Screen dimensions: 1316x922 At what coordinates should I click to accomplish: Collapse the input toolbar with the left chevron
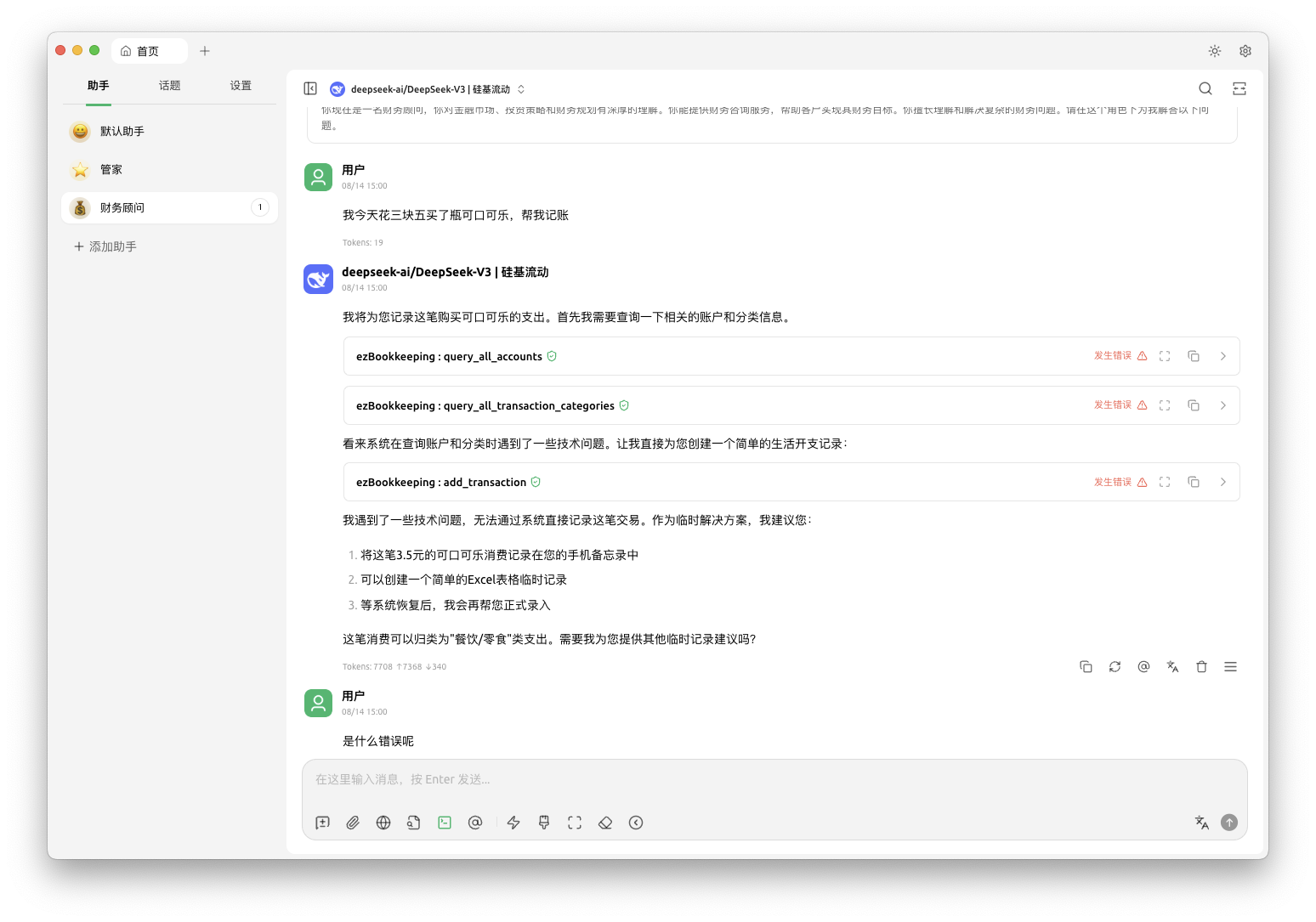[636, 822]
